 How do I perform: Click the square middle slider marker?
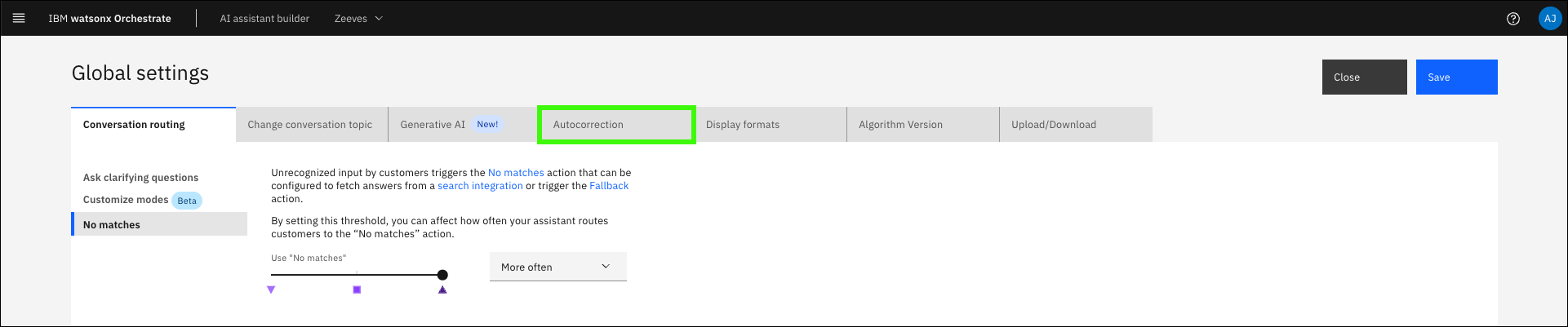(357, 289)
